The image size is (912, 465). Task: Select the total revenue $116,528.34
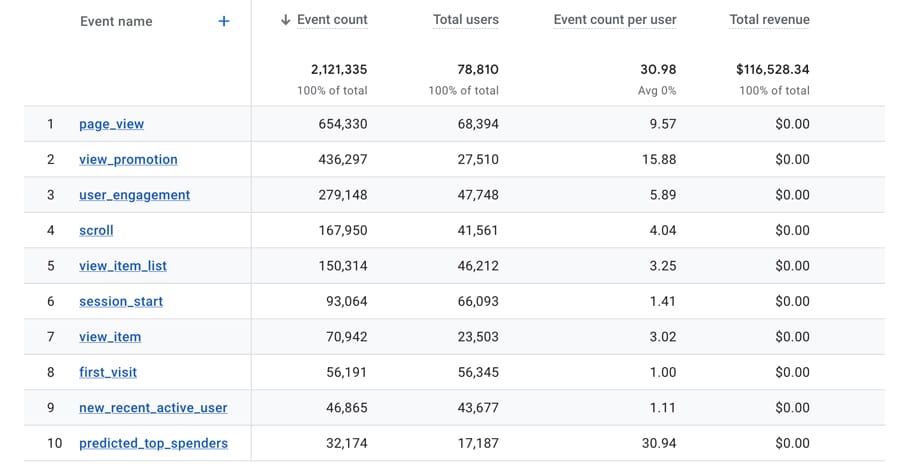pyautogui.click(x=772, y=69)
